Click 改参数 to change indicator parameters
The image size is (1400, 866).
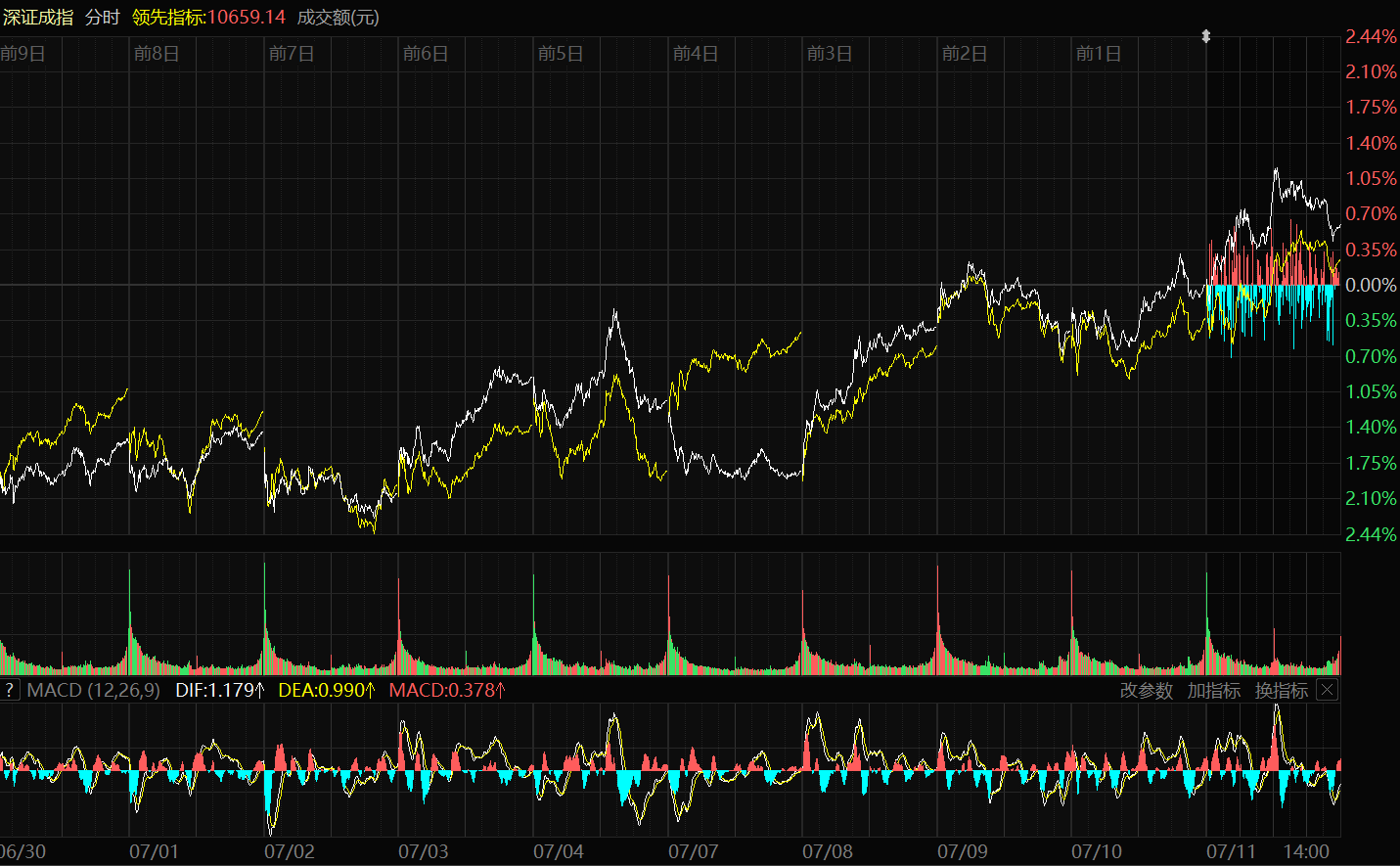tap(1146, 690)
